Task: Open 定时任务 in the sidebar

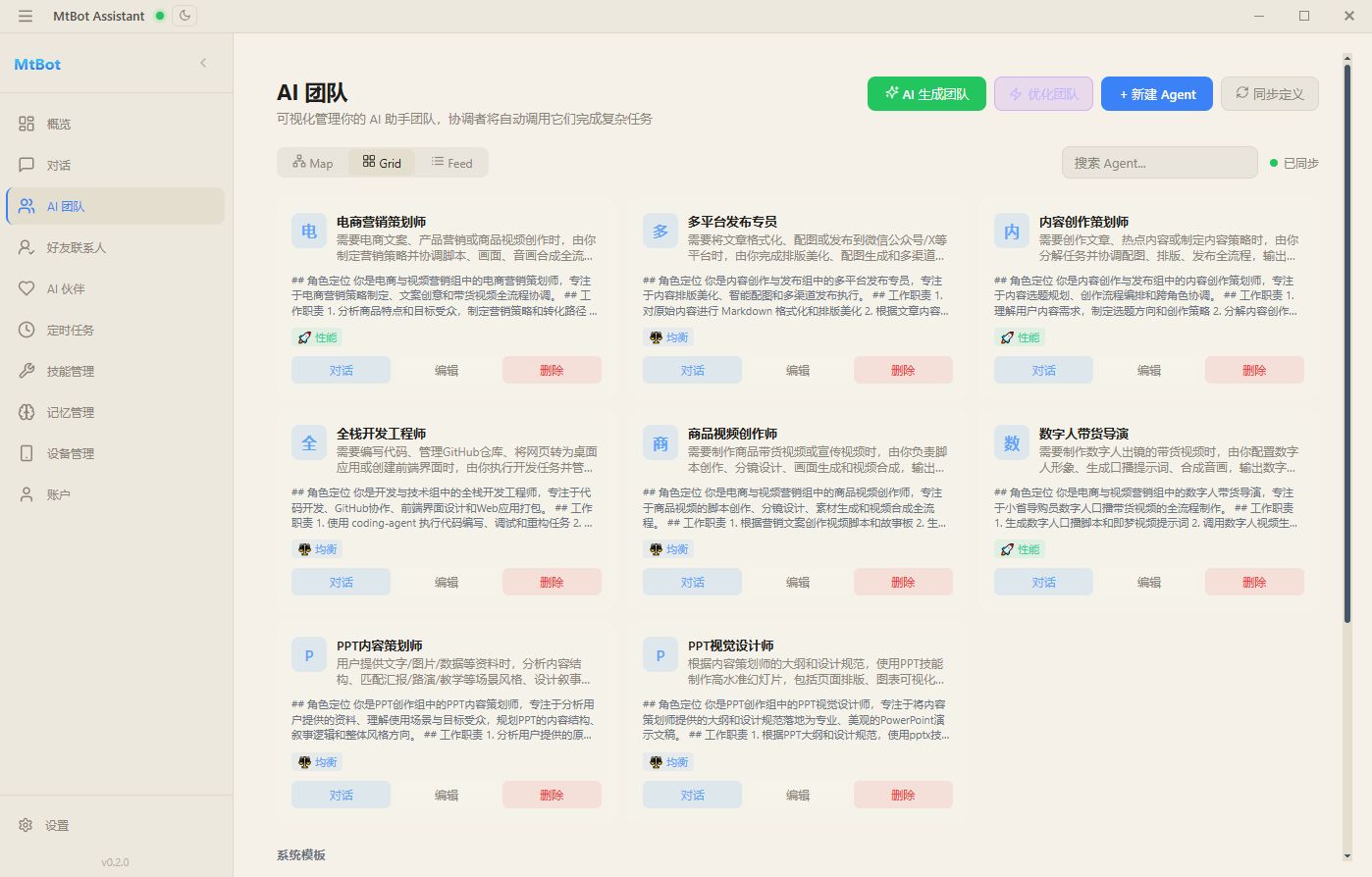Action: point(116,330)
